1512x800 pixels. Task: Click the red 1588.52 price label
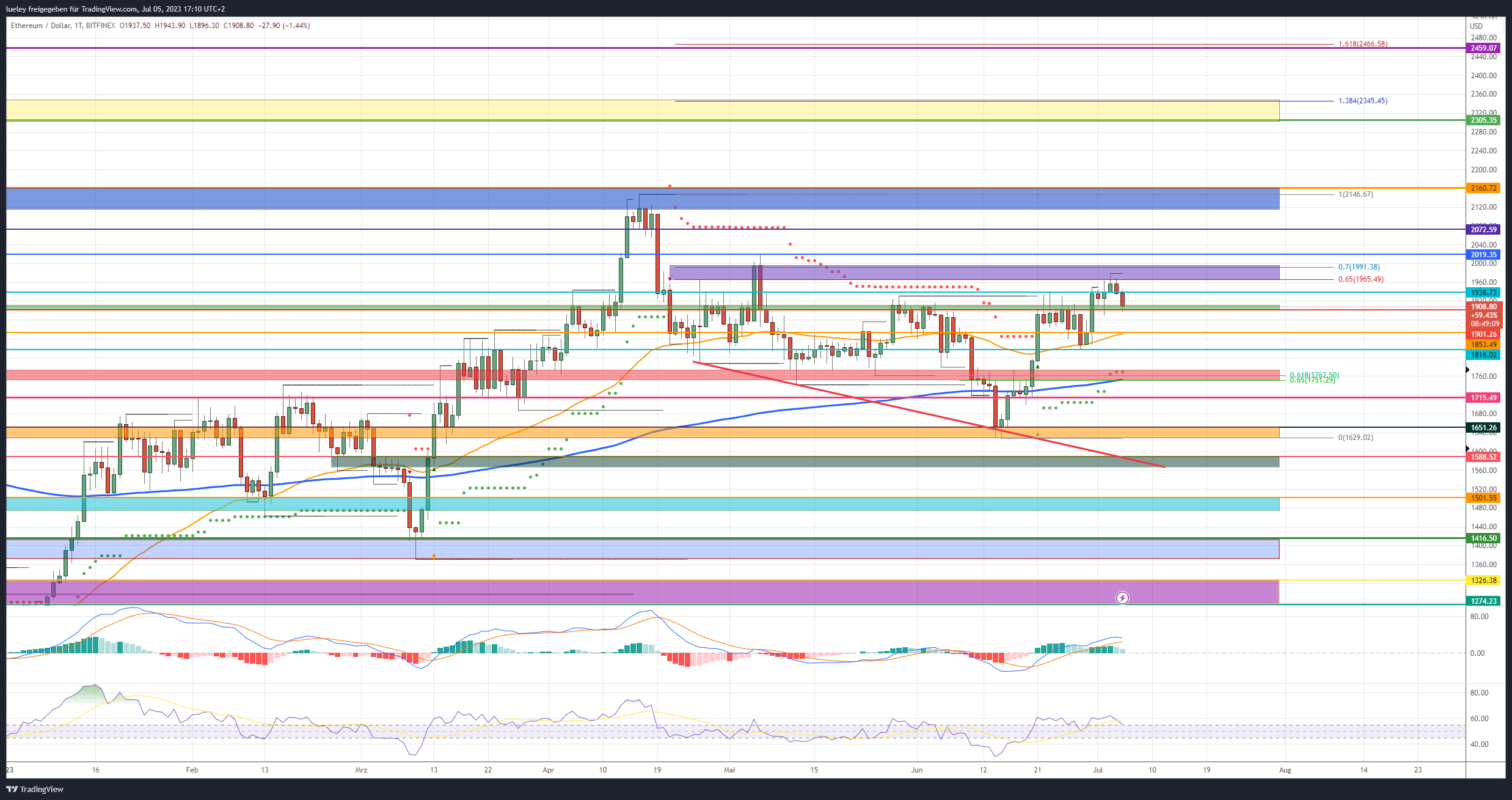click(1483, 457)
